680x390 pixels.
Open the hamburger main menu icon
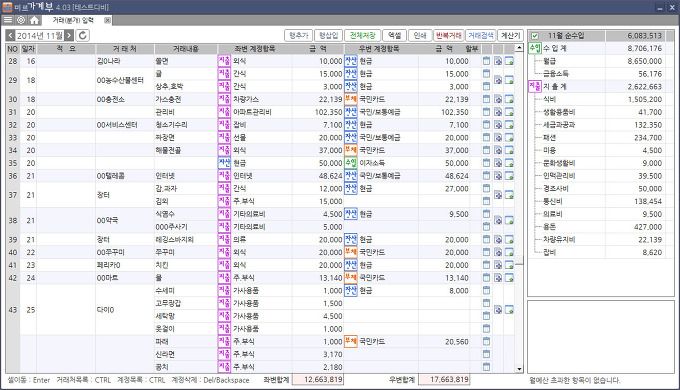point(8,20)
